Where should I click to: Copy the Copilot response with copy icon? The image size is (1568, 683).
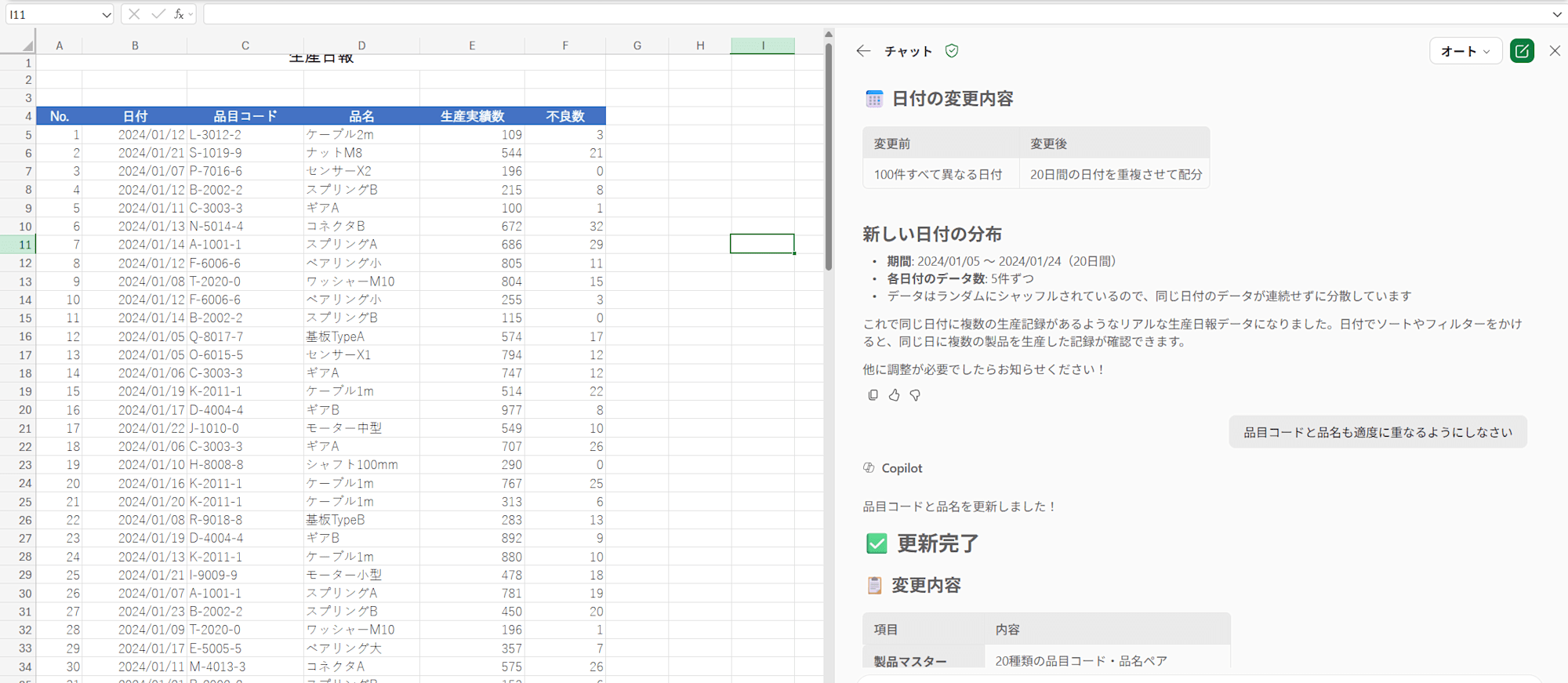[x=873, y=395]
